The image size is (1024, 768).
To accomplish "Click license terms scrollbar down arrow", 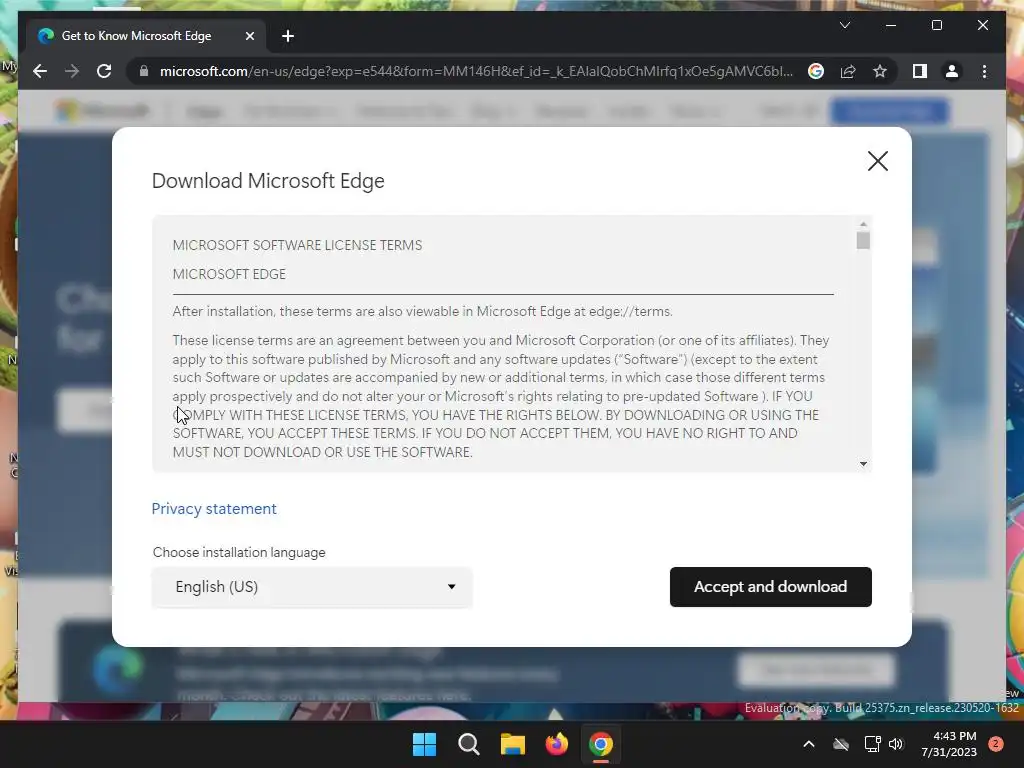I will 863,464.
